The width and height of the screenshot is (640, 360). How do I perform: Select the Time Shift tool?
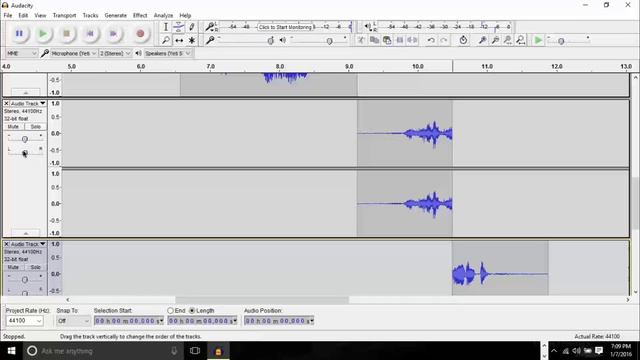click(x=178, y=40)
